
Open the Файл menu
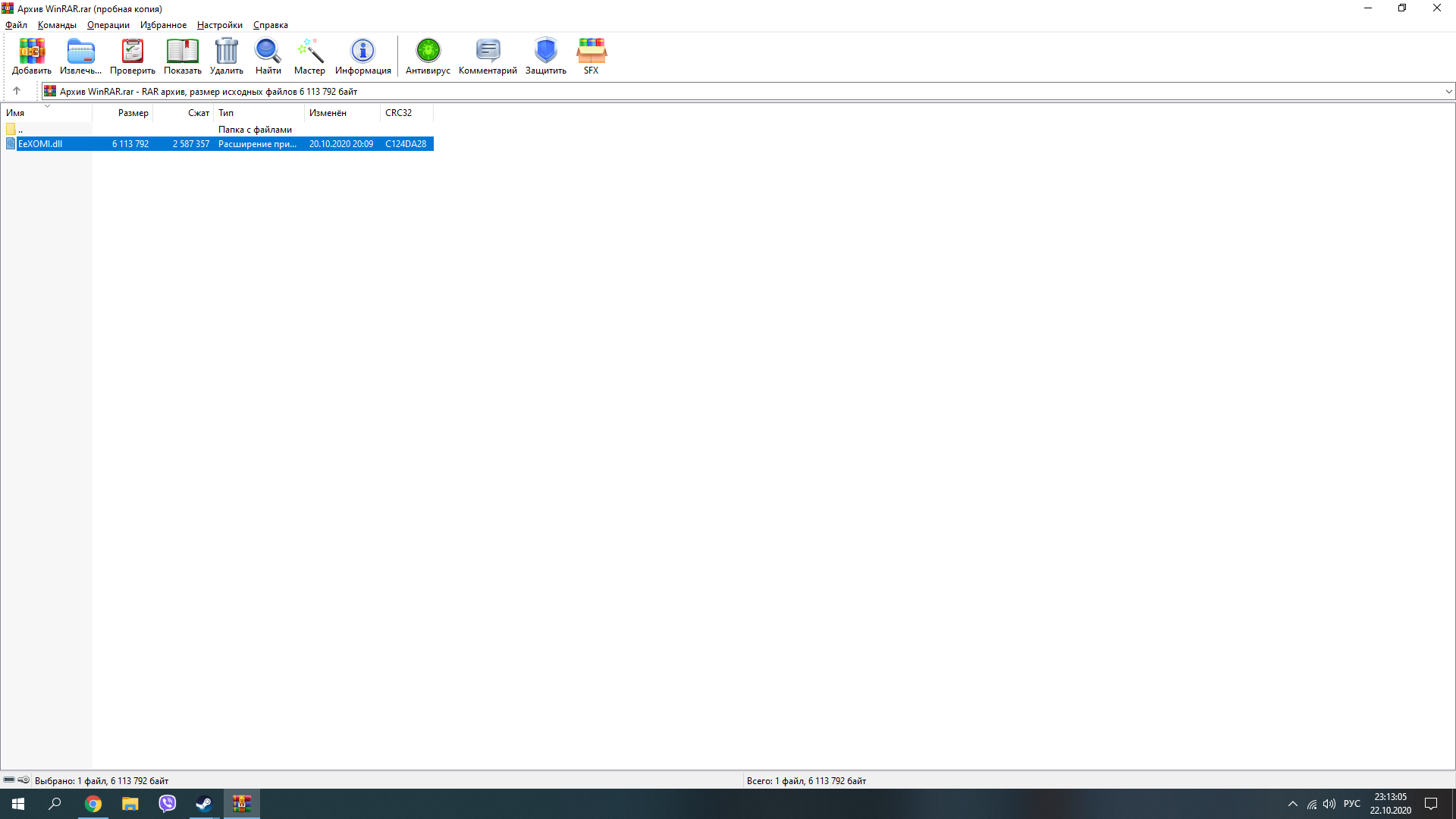point(16,25)
